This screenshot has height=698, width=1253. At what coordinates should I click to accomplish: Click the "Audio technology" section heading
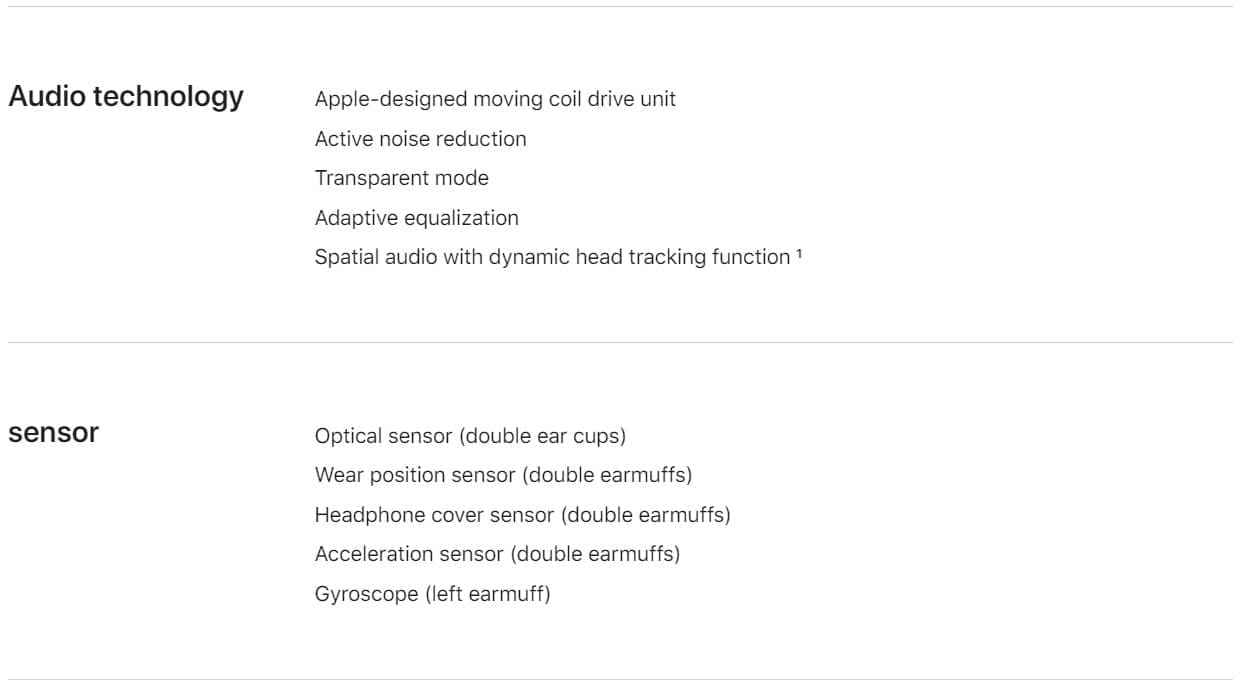click(126, 97)
